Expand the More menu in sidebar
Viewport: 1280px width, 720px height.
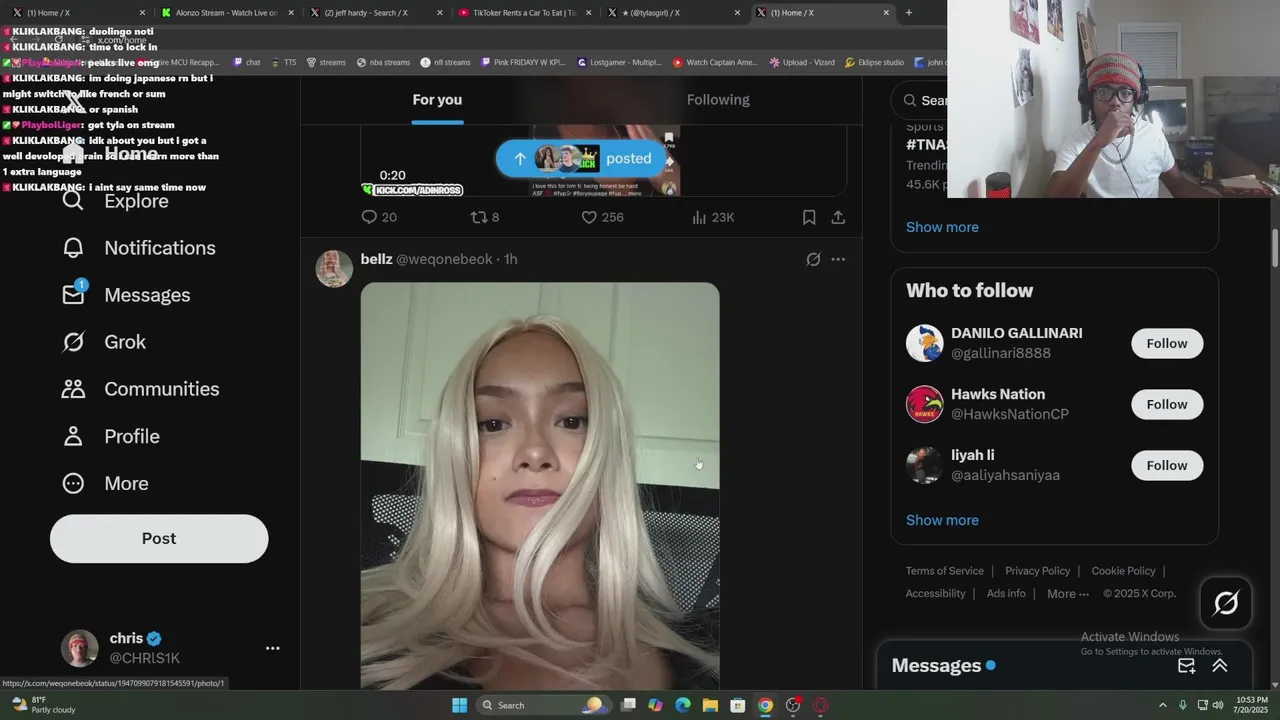[x=105, y=483]
